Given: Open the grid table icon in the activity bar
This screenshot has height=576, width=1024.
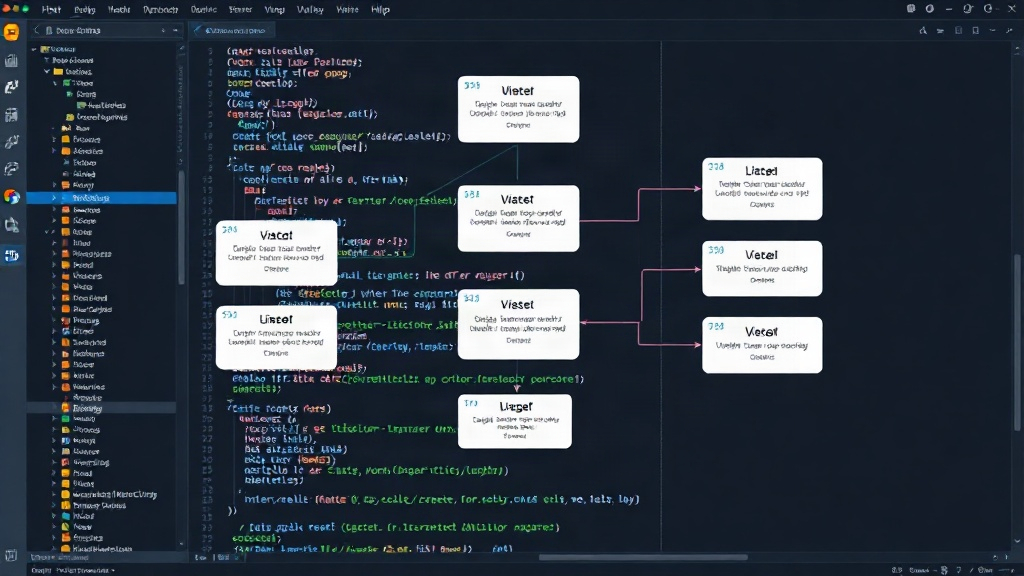Looking at the screenshot, I should pos(12,115).
